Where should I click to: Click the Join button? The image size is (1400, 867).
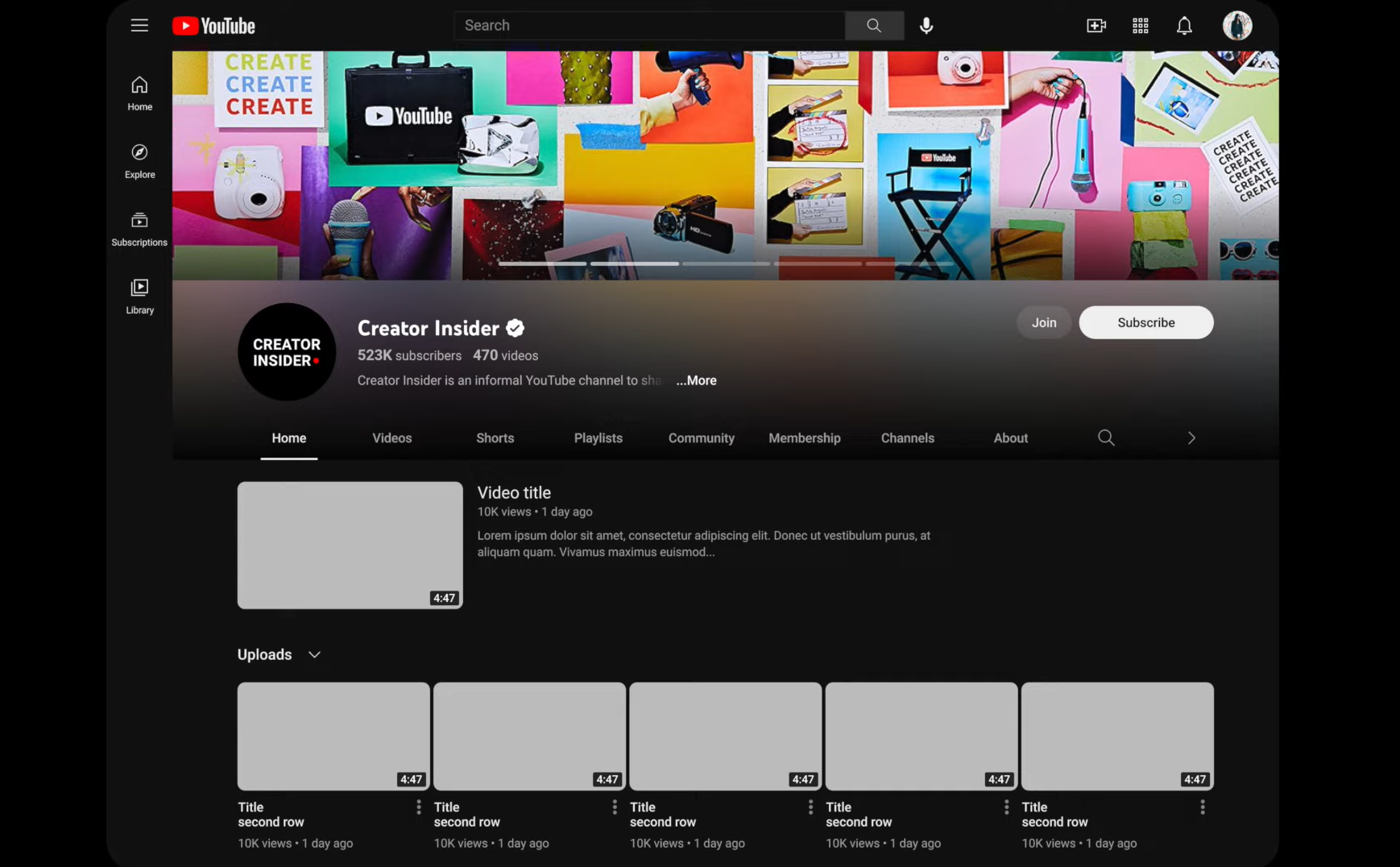tap(1044, 322)
